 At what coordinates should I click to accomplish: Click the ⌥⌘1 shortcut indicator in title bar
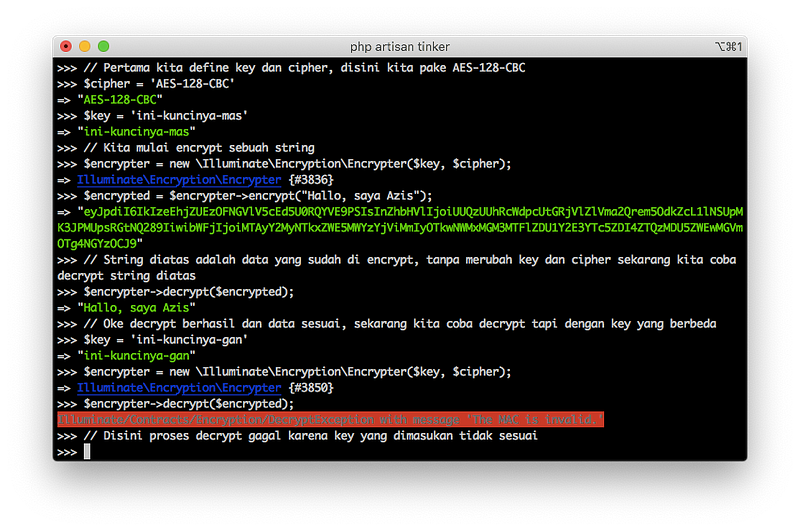coord(728,46)
